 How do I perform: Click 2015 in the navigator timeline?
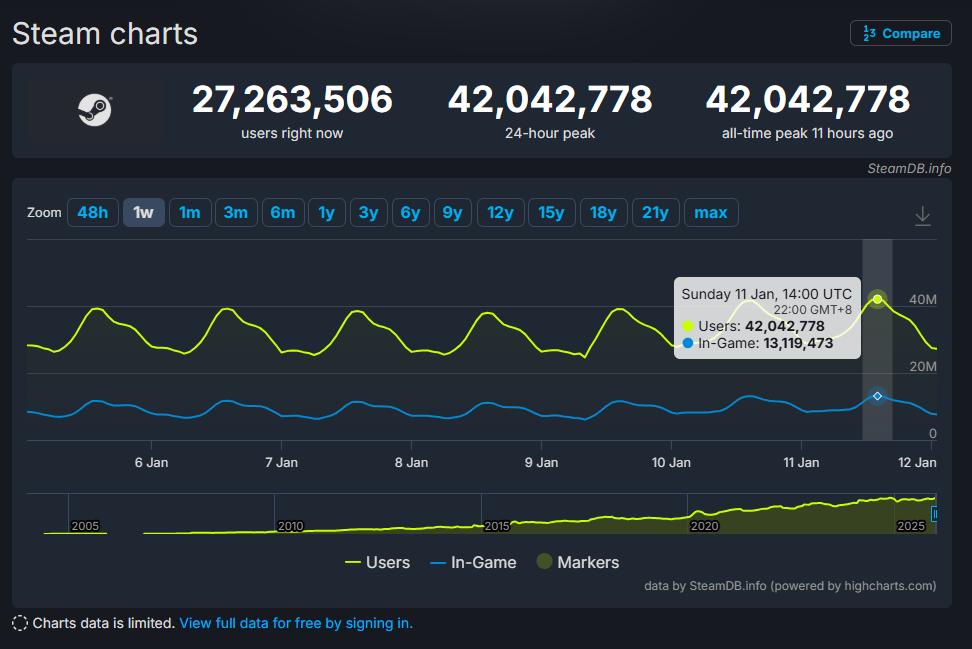(497, 525)
